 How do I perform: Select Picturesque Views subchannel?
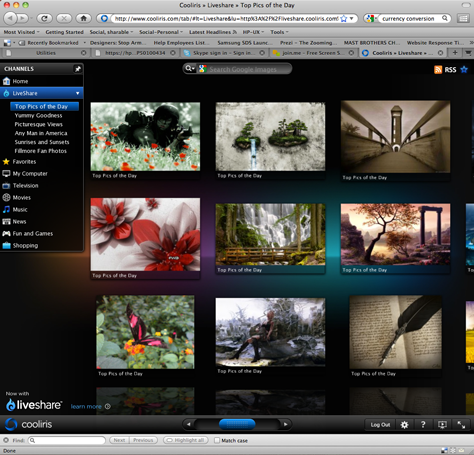(38, 124)
